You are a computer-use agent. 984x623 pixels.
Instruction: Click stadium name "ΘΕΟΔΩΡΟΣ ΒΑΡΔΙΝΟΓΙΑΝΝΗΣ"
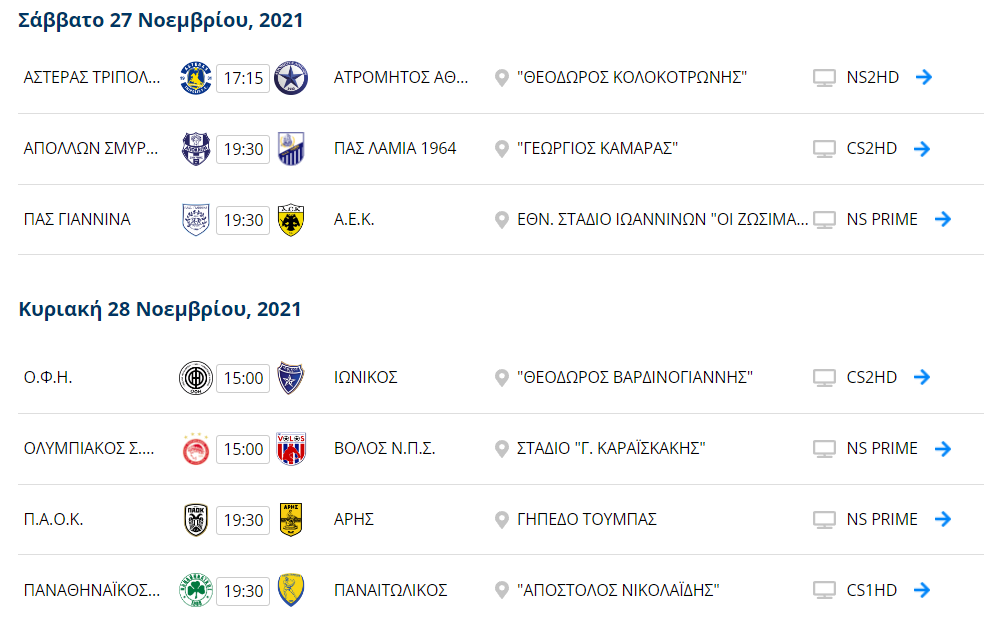pyautogui.click(x=635, y=378)
